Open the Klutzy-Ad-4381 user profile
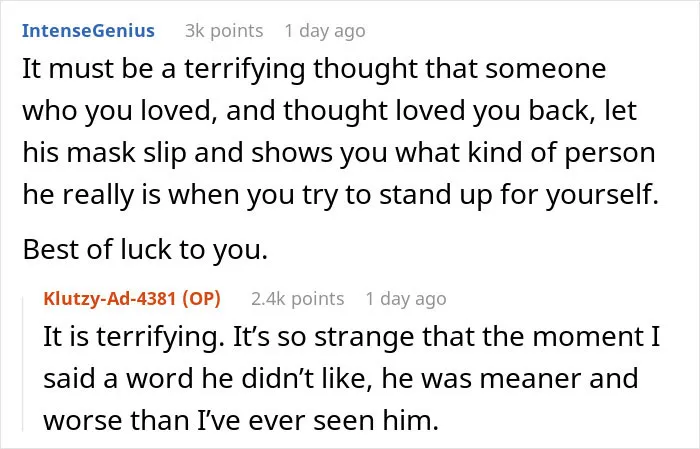 coord(110,299)
